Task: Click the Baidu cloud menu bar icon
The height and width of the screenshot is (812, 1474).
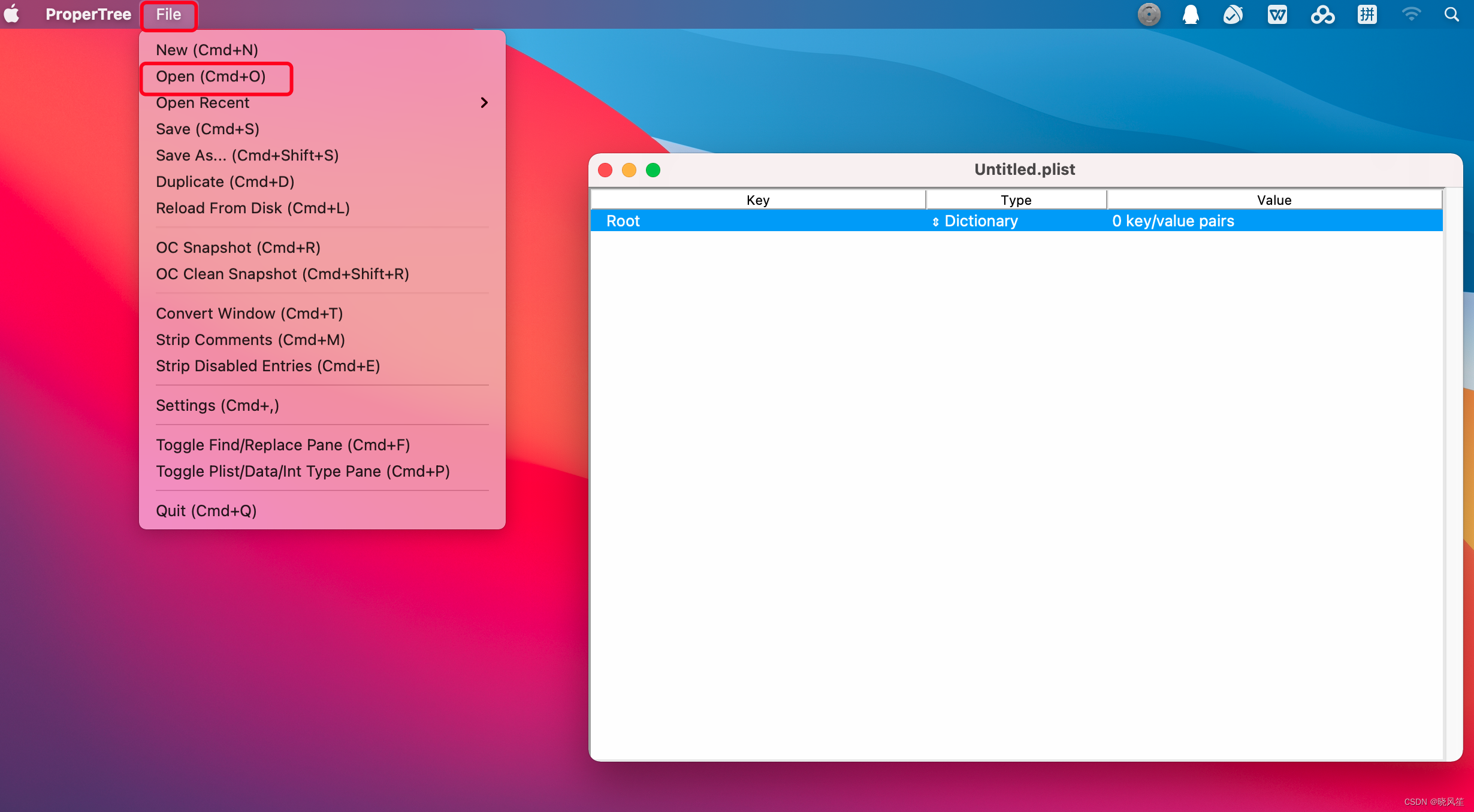Action: 1322,14
